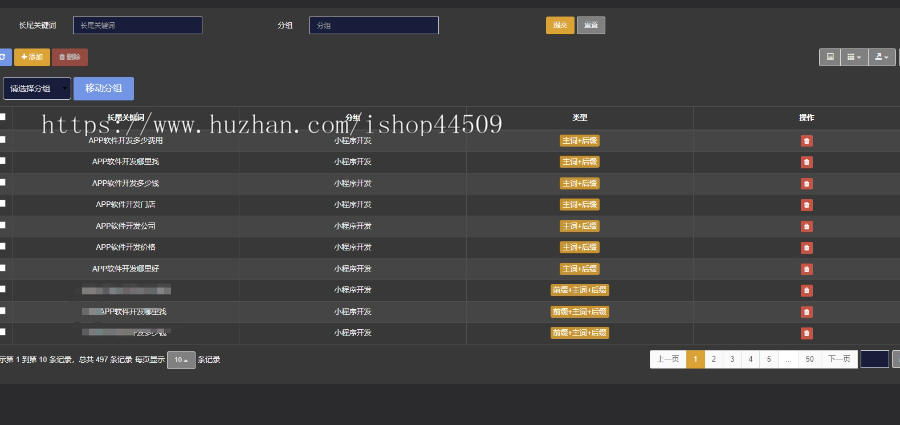Go to pagination page 5
This screenshot has width=900, height=425.
(769, 359)
